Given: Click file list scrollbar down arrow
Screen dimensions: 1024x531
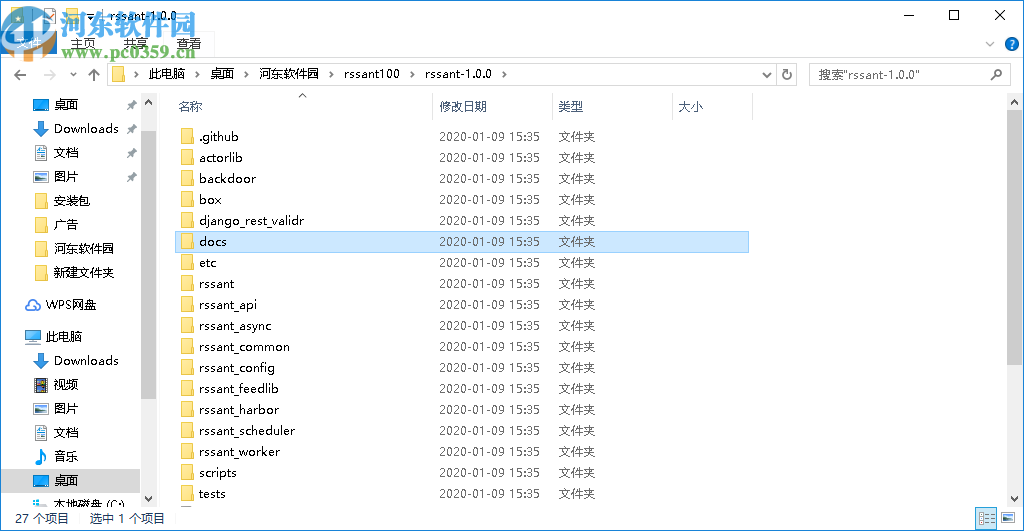Looking at the screenshot, I should tap(1014, 499).
